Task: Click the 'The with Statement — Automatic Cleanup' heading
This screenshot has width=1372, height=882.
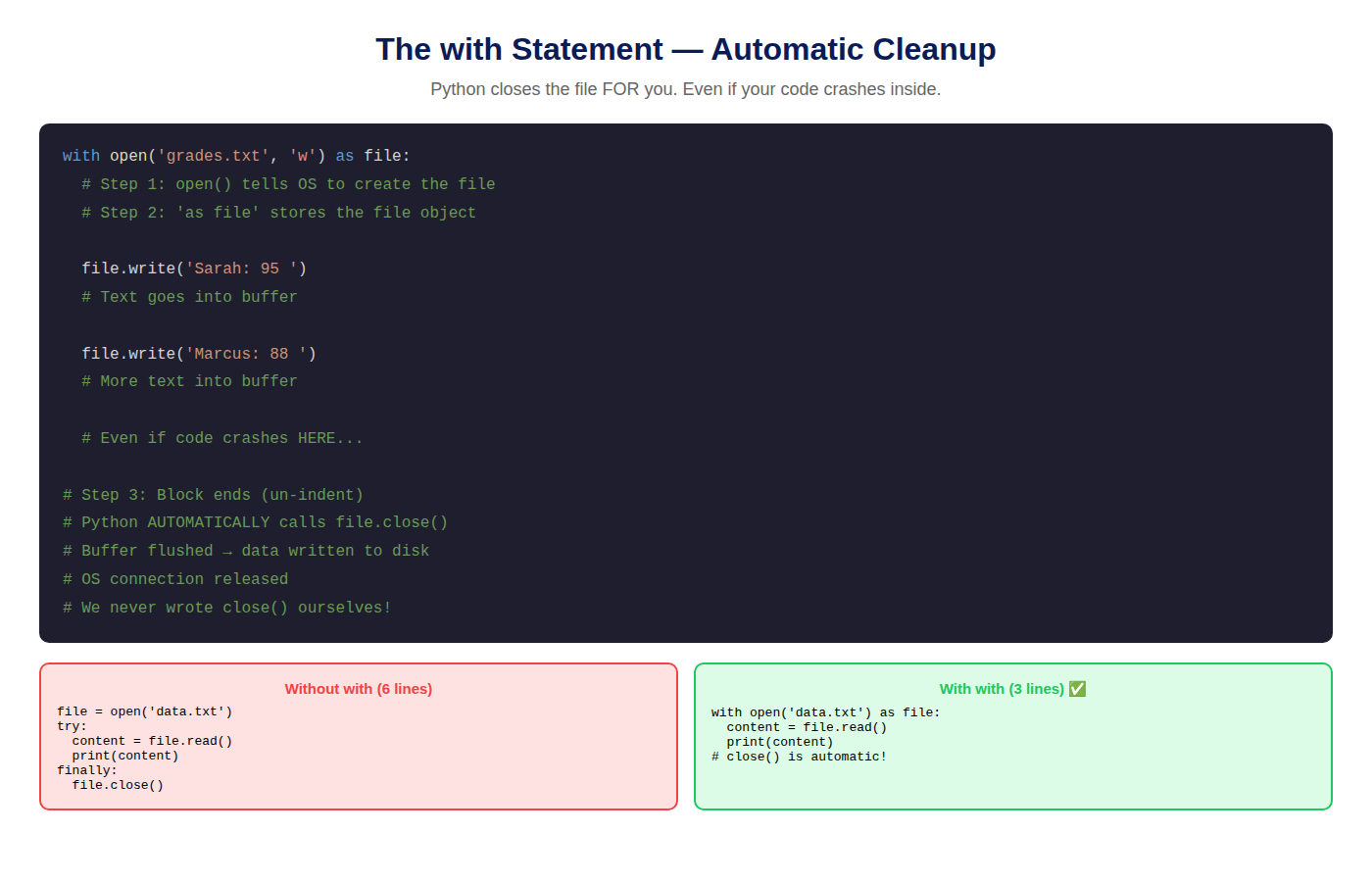Action: 686,49
